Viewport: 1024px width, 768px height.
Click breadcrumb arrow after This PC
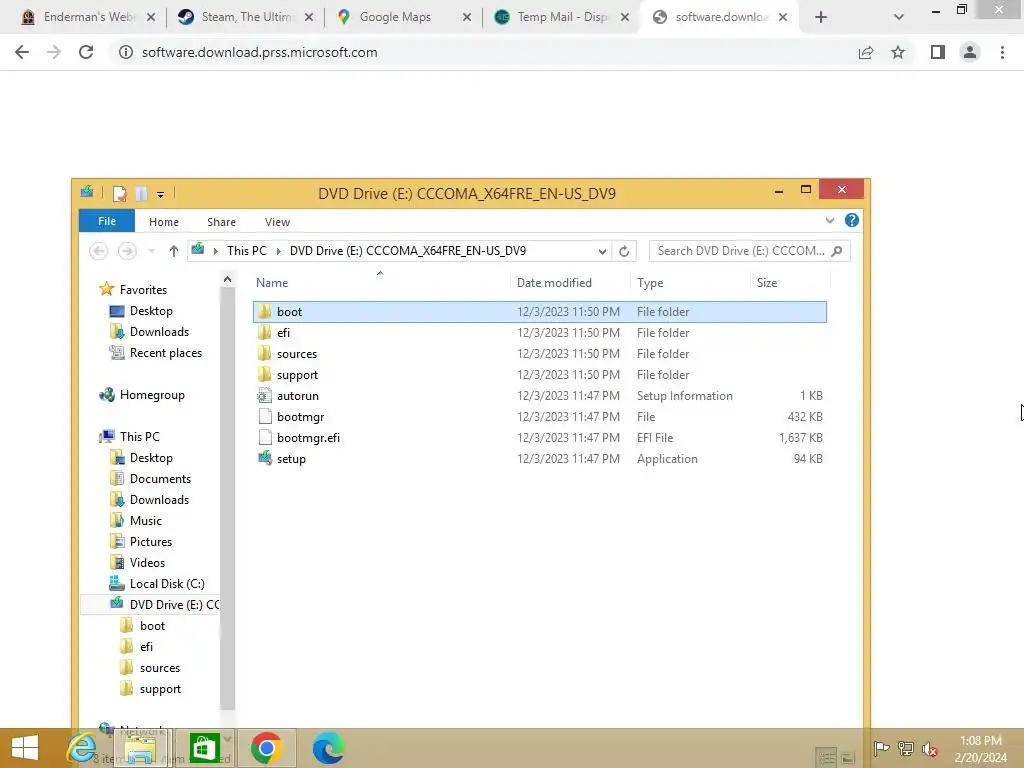(x=278, y=251)
